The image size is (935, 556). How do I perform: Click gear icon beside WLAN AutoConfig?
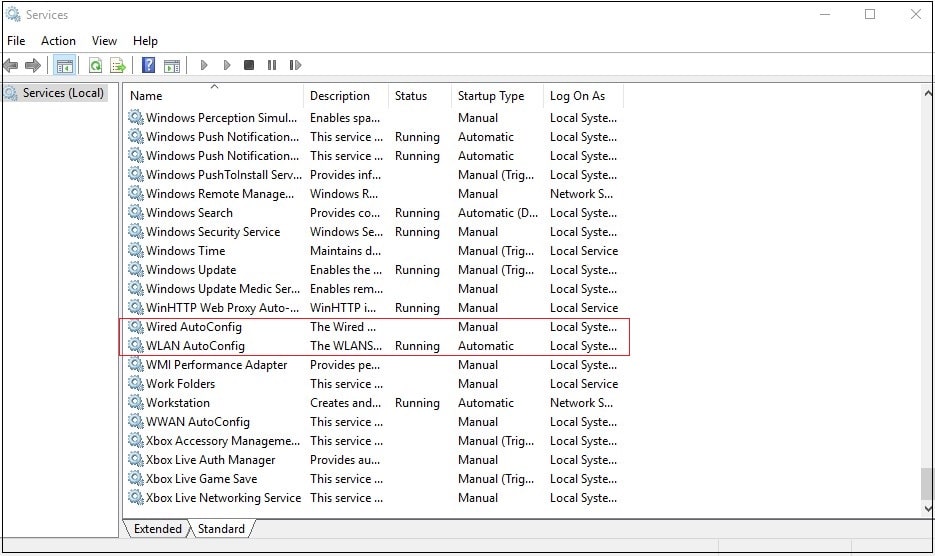pyautogui.click(x=136, y=345)
